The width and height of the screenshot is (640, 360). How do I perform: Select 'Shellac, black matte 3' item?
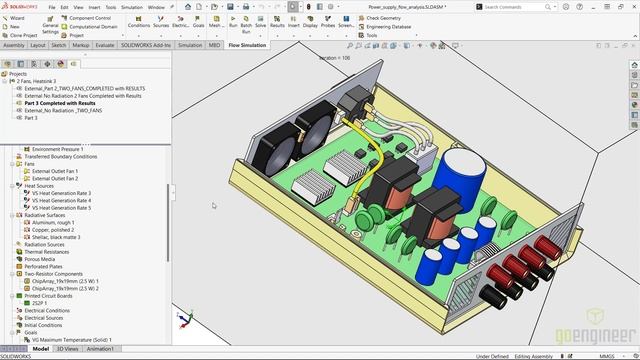point(56,238)
